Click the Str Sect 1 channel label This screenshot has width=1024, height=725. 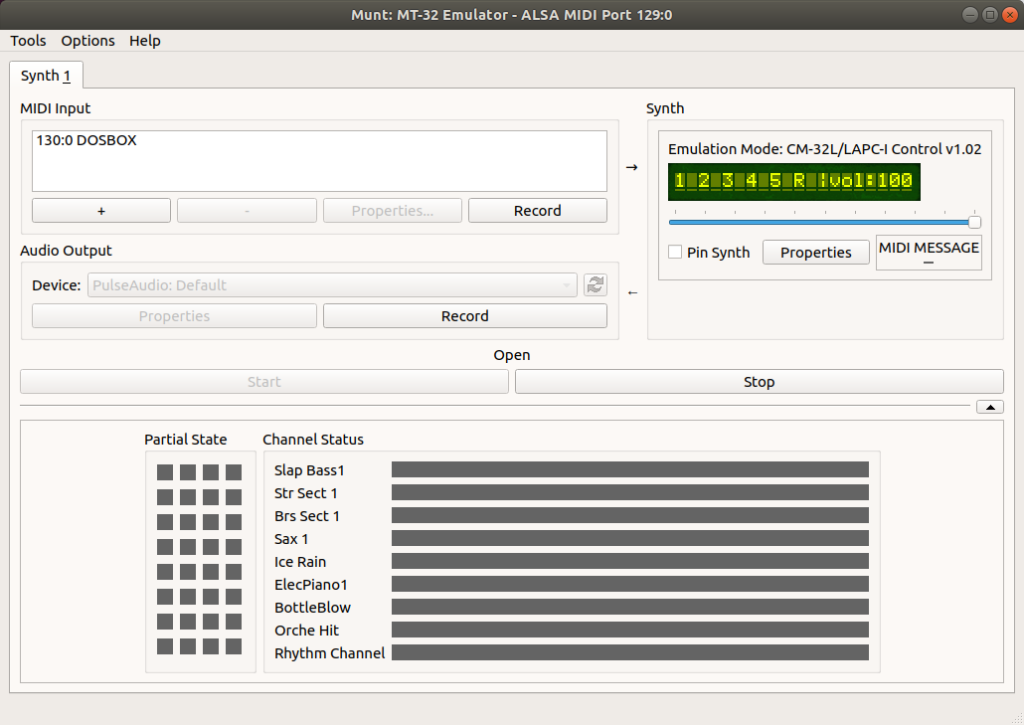point(306,493)
